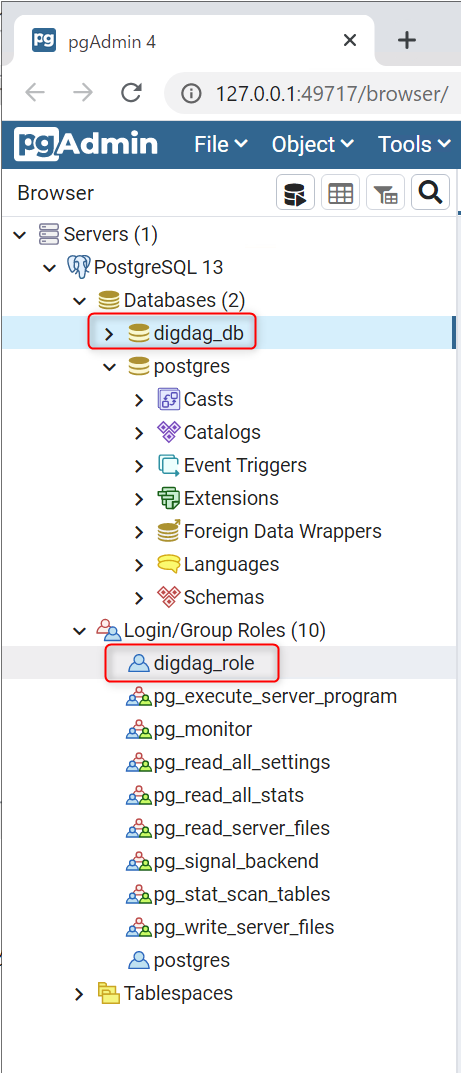Collapse the Servers tree node
This screenshot has height=1073, width=461.
(20, 235)
